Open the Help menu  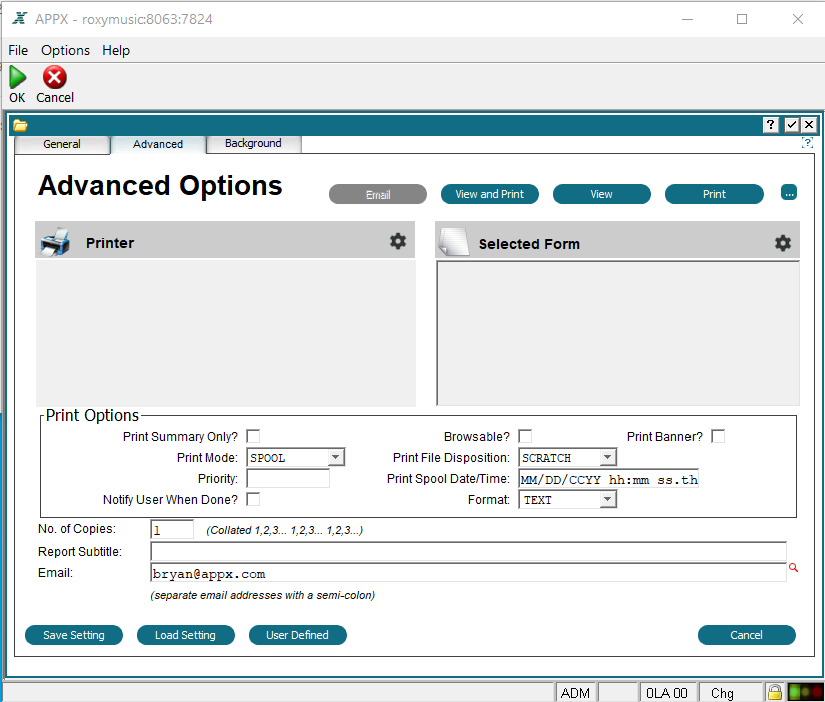[116, 51]
